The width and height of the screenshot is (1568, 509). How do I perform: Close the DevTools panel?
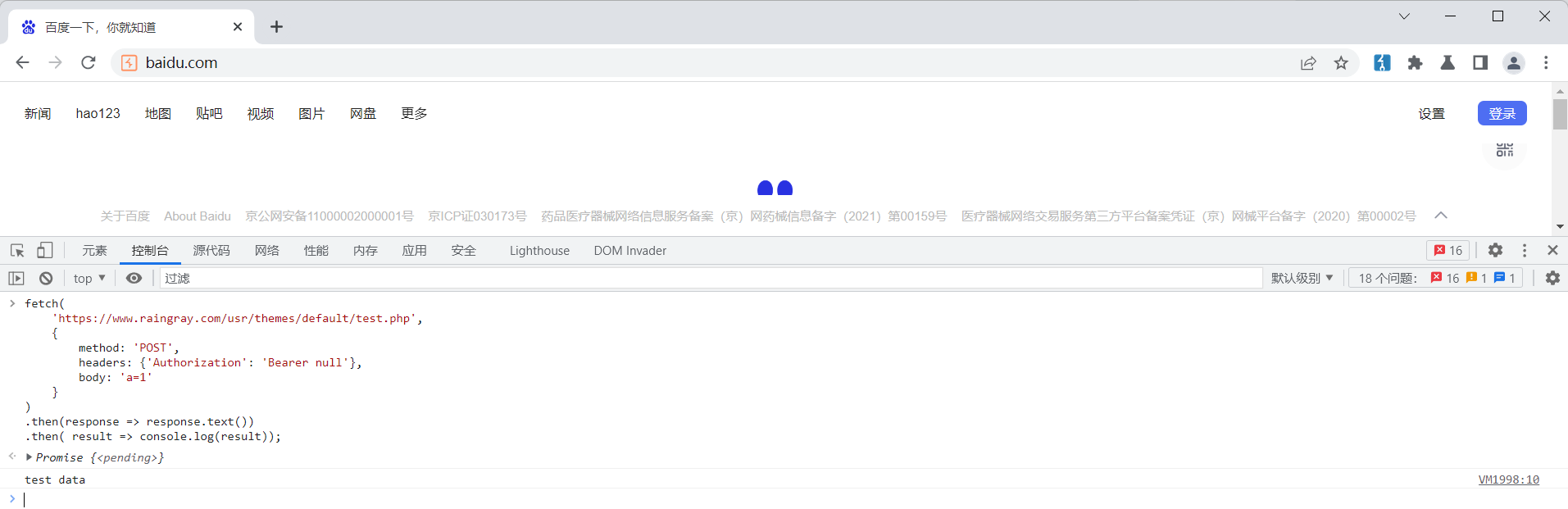tap(1552, 250)
